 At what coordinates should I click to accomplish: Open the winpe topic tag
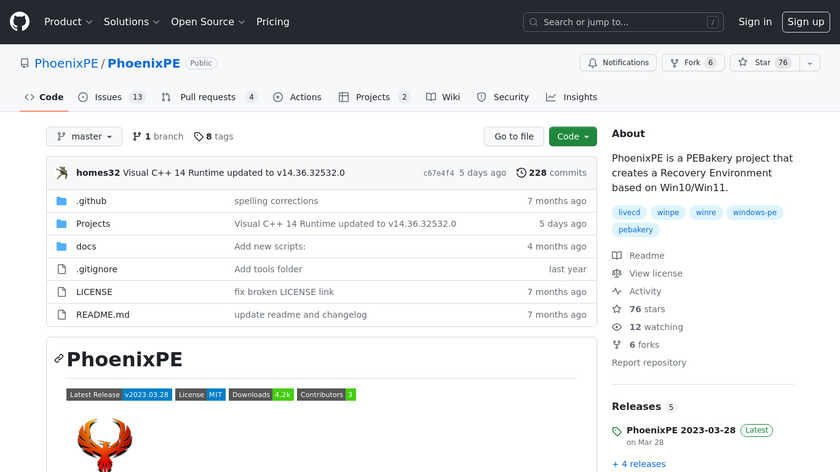coord(667,212)
